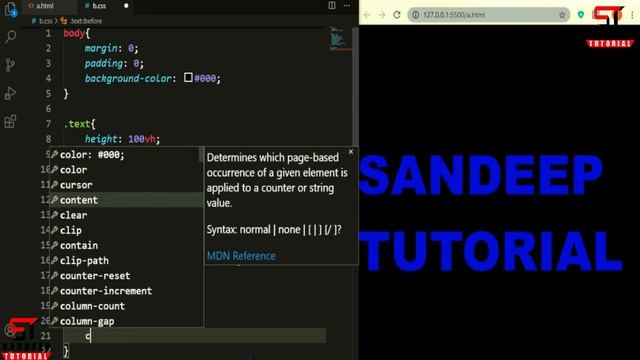Viewport: 640px width, 360px height.
Task: Click the 'margin' property on line 2
Action: [x=101, y=48]
